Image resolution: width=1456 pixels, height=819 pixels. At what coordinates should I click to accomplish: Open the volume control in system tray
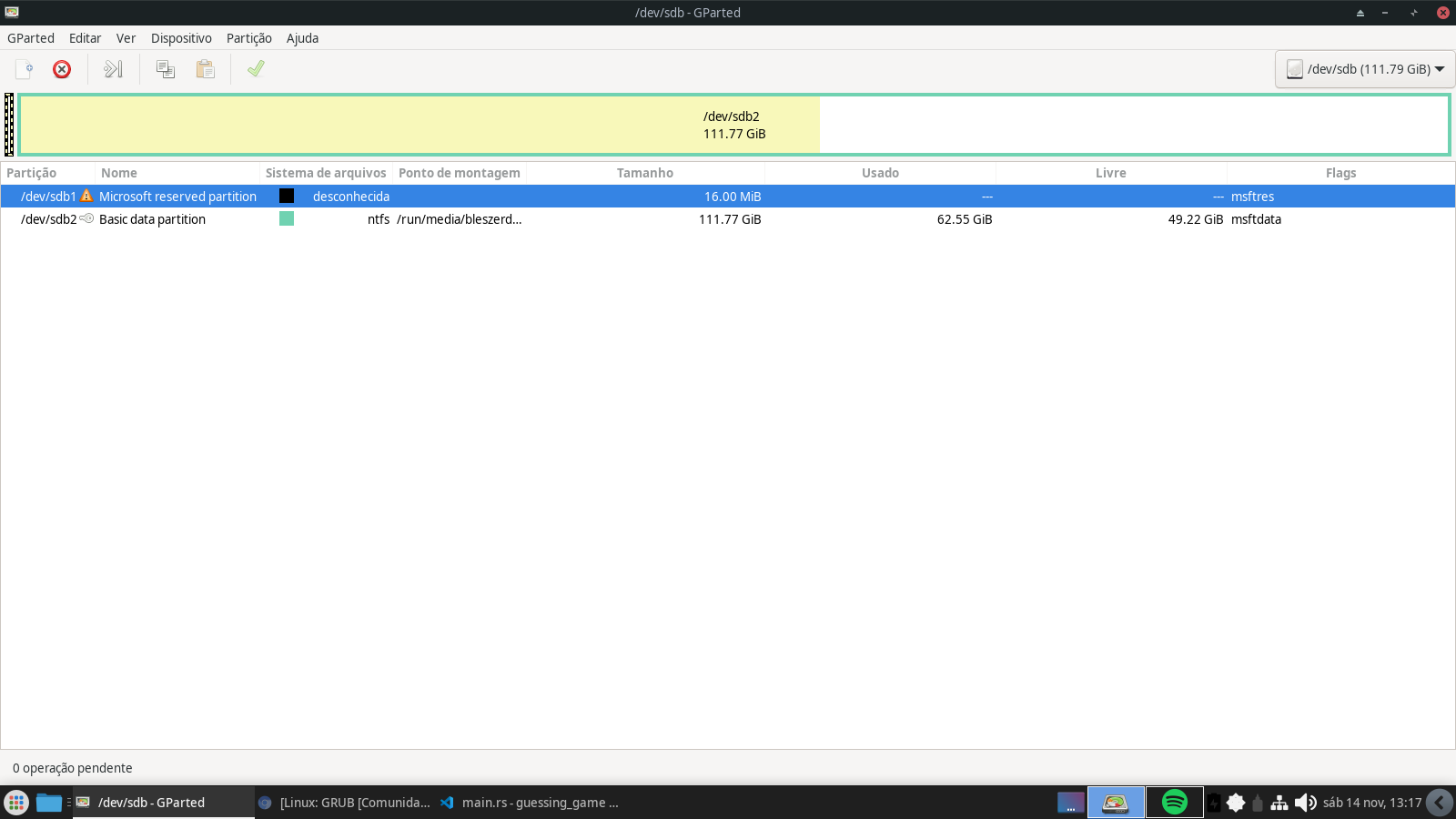coord(1305,803)
